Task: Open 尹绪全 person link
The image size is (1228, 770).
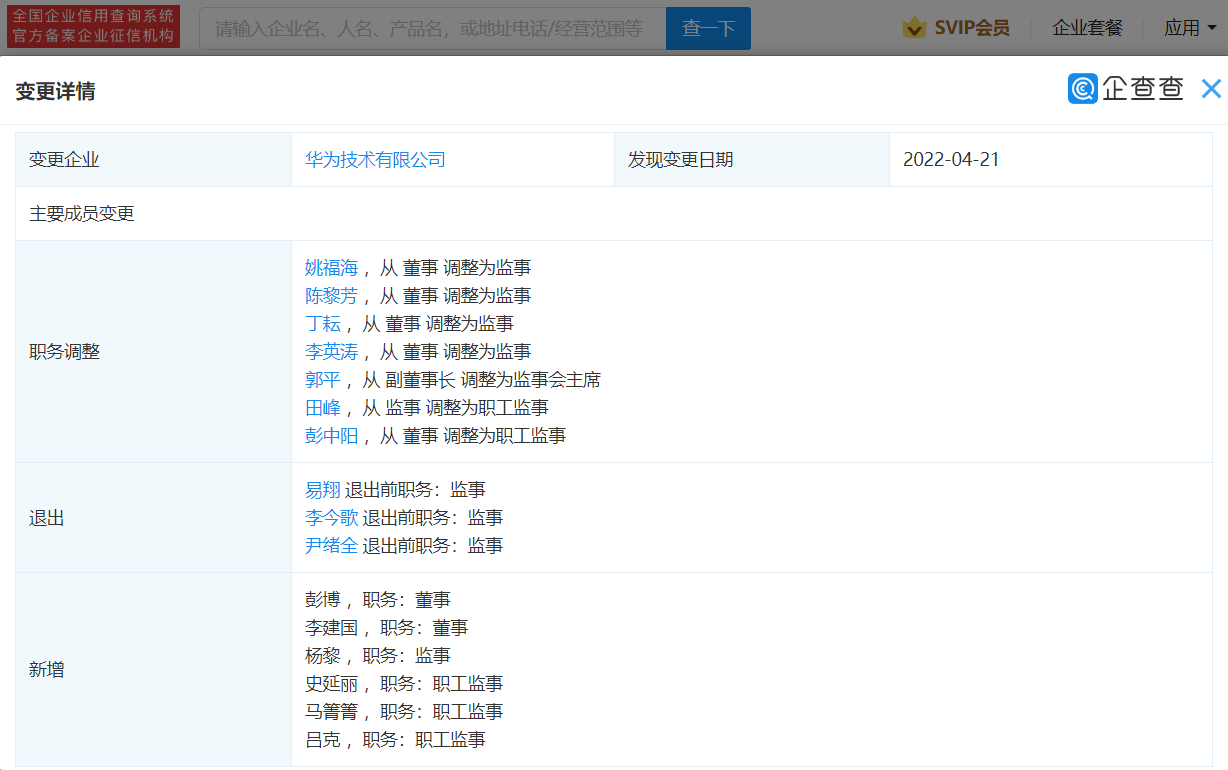Action: tap(331, 546)
